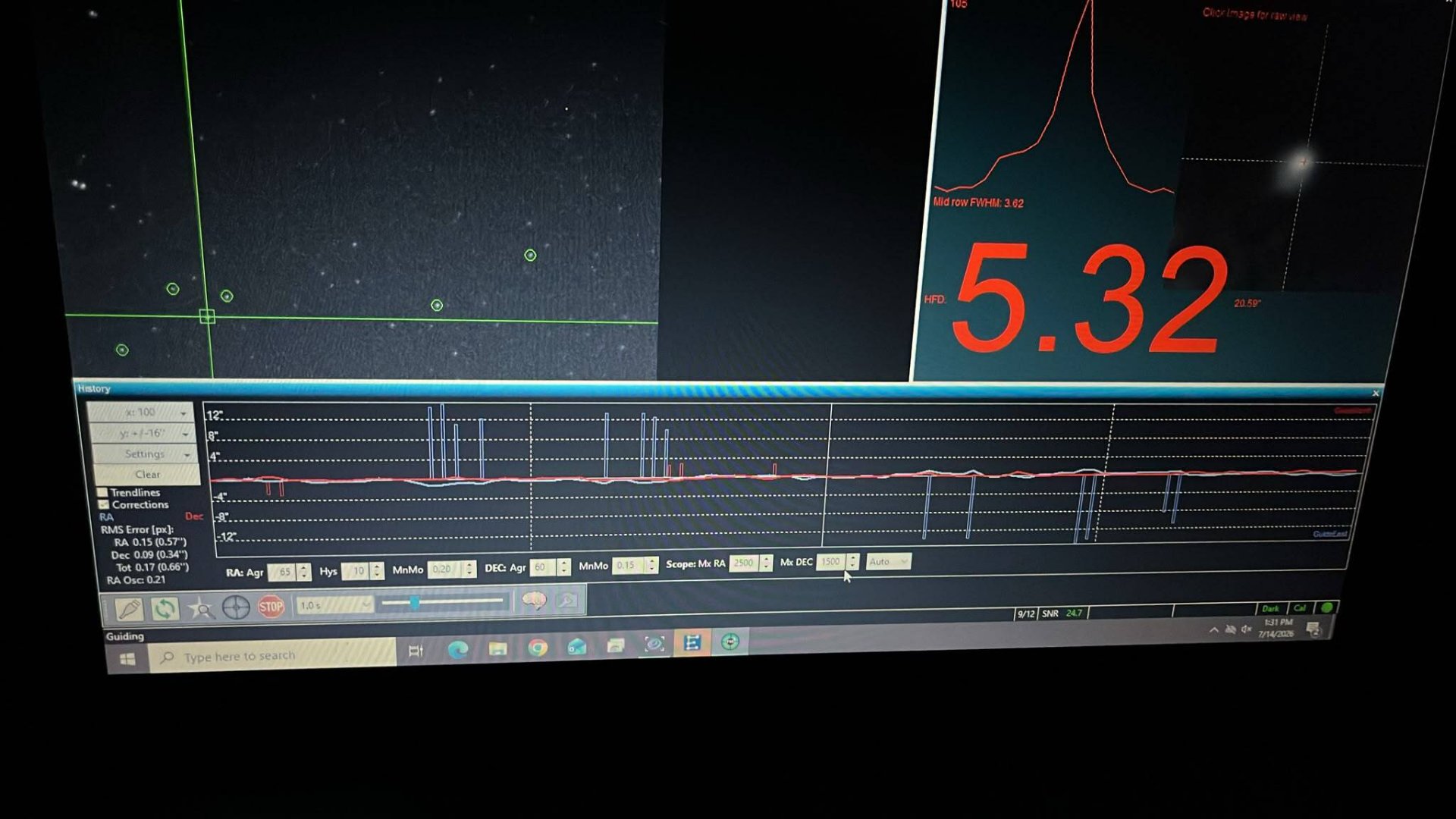
Task: Open the Connect Equipment USB icon
Action: click(128, 608)
